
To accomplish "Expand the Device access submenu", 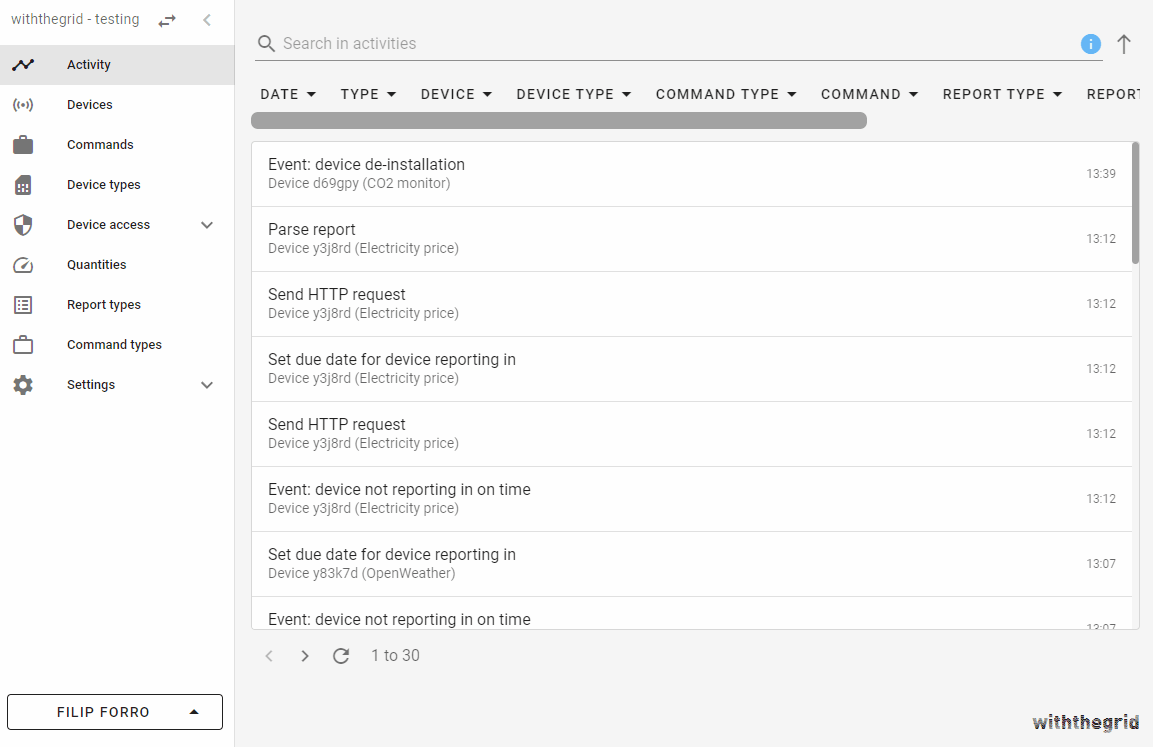I will tap(207, 225).
